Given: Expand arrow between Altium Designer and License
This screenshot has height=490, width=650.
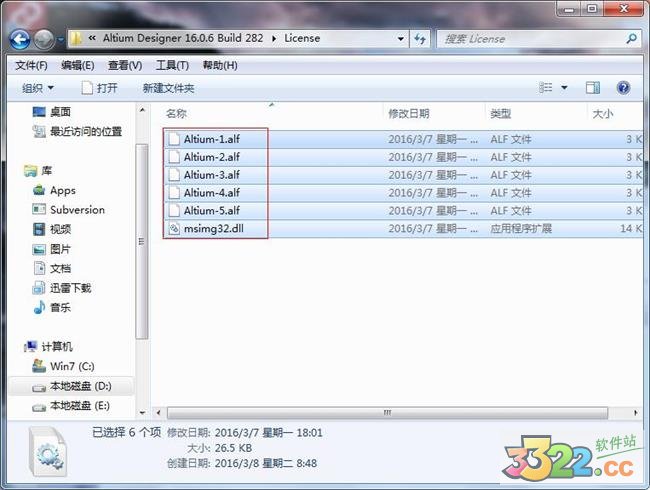Looking at the screenshot, I should tap(274, 39).
